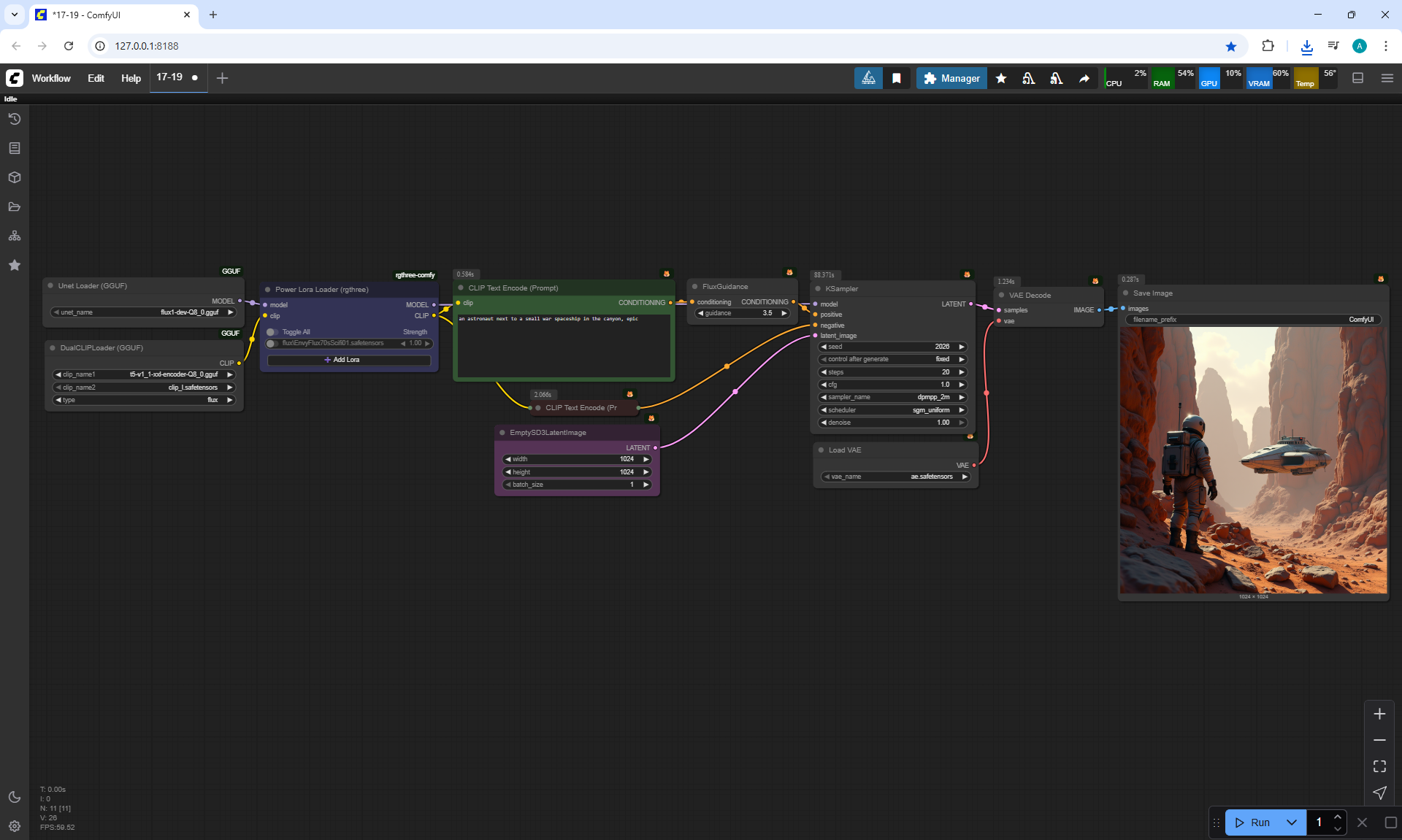
Task: Open the model library tree icon
Action: [15, 236]
